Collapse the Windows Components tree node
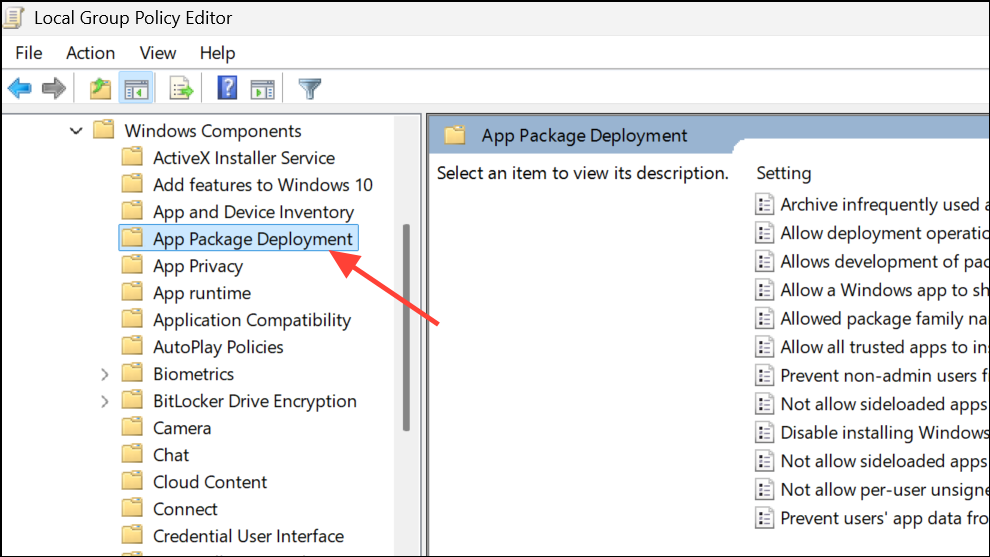Image resolution: width=990 pixels, height=557 pixels. coord(76,131)
